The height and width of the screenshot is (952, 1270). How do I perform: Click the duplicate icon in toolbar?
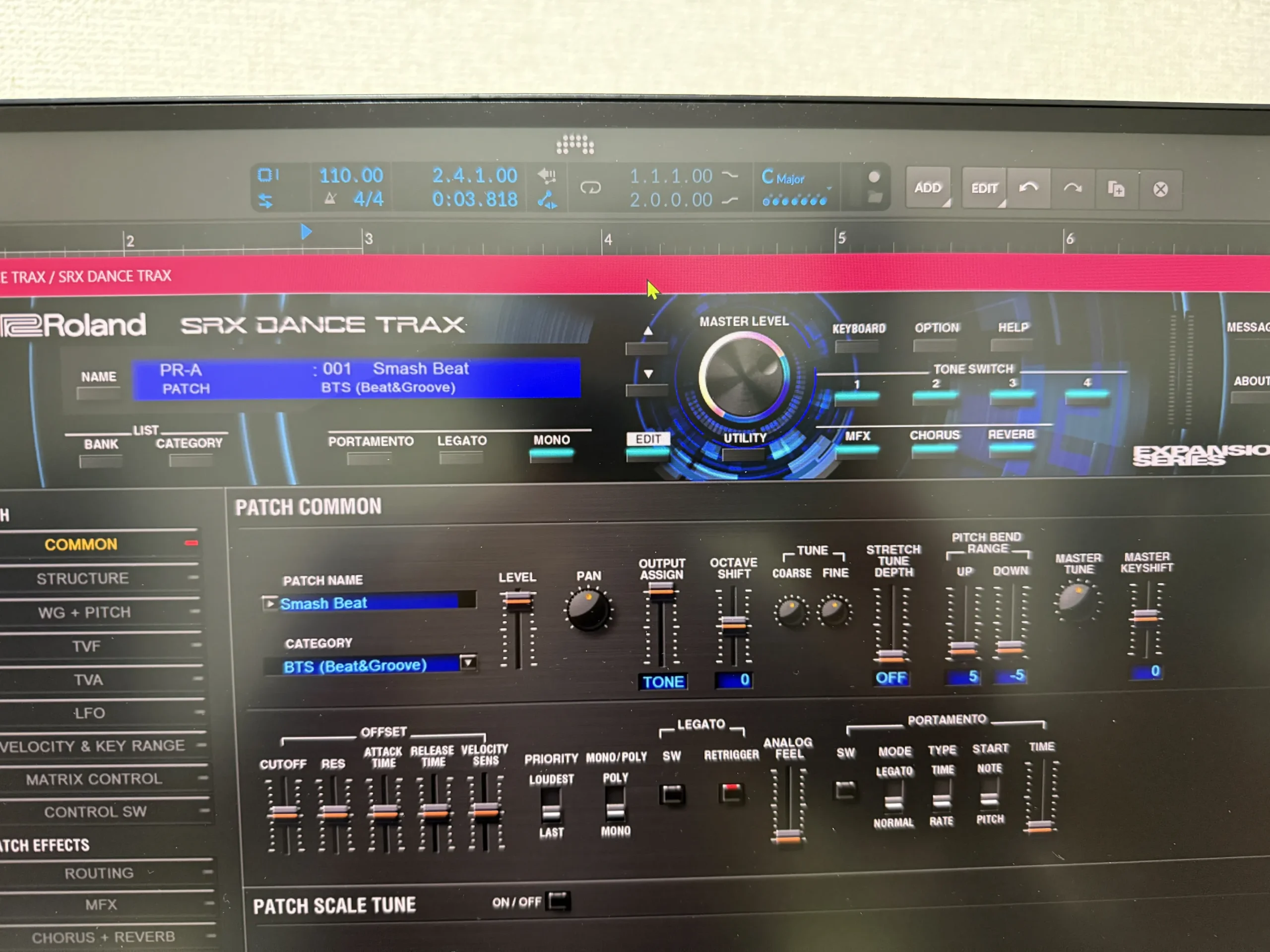pyautogui.click(x=1116, y=189)
